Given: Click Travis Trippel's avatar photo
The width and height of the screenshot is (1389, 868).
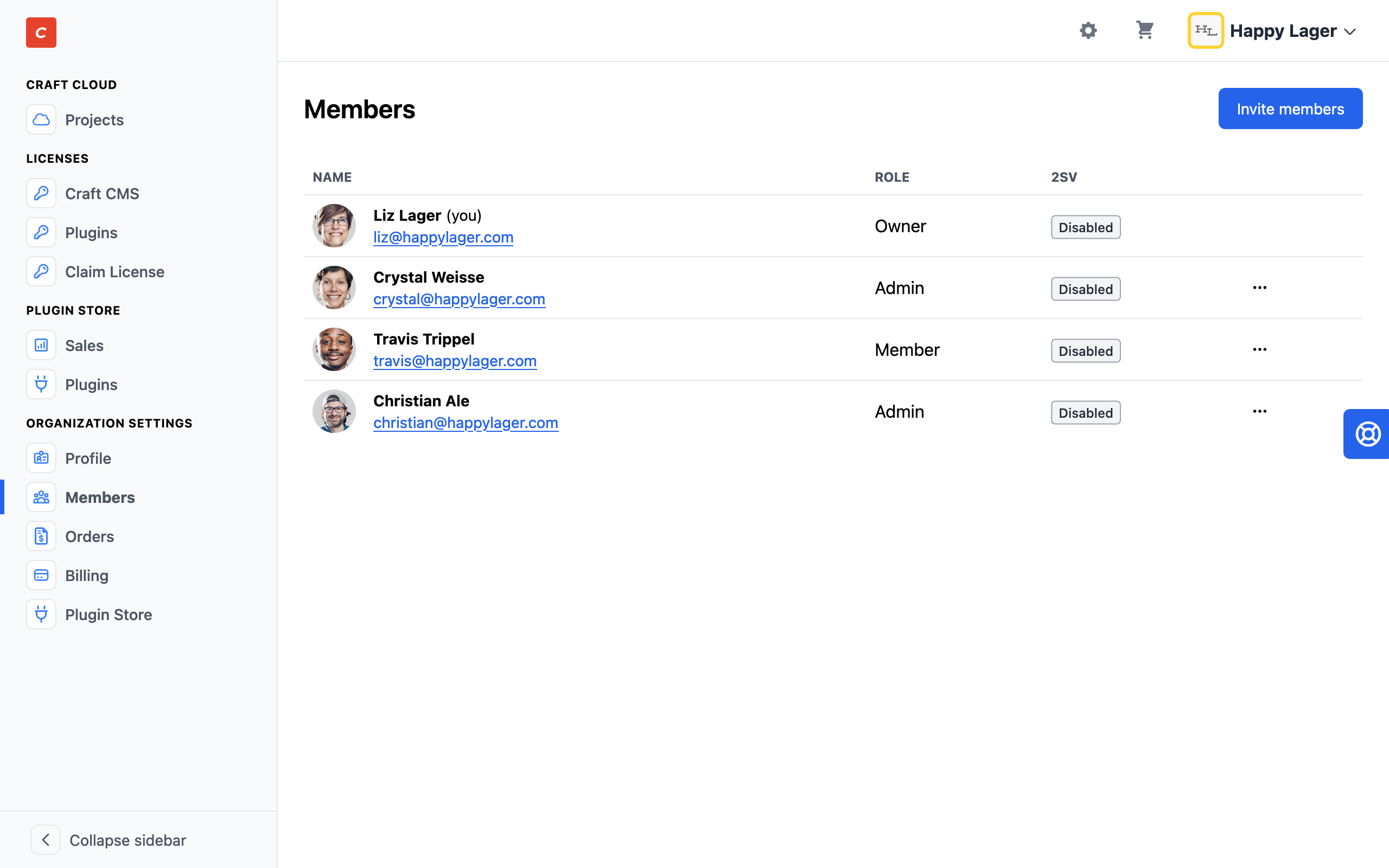Looking at the screenshot, I should click(x=334, y=349).
